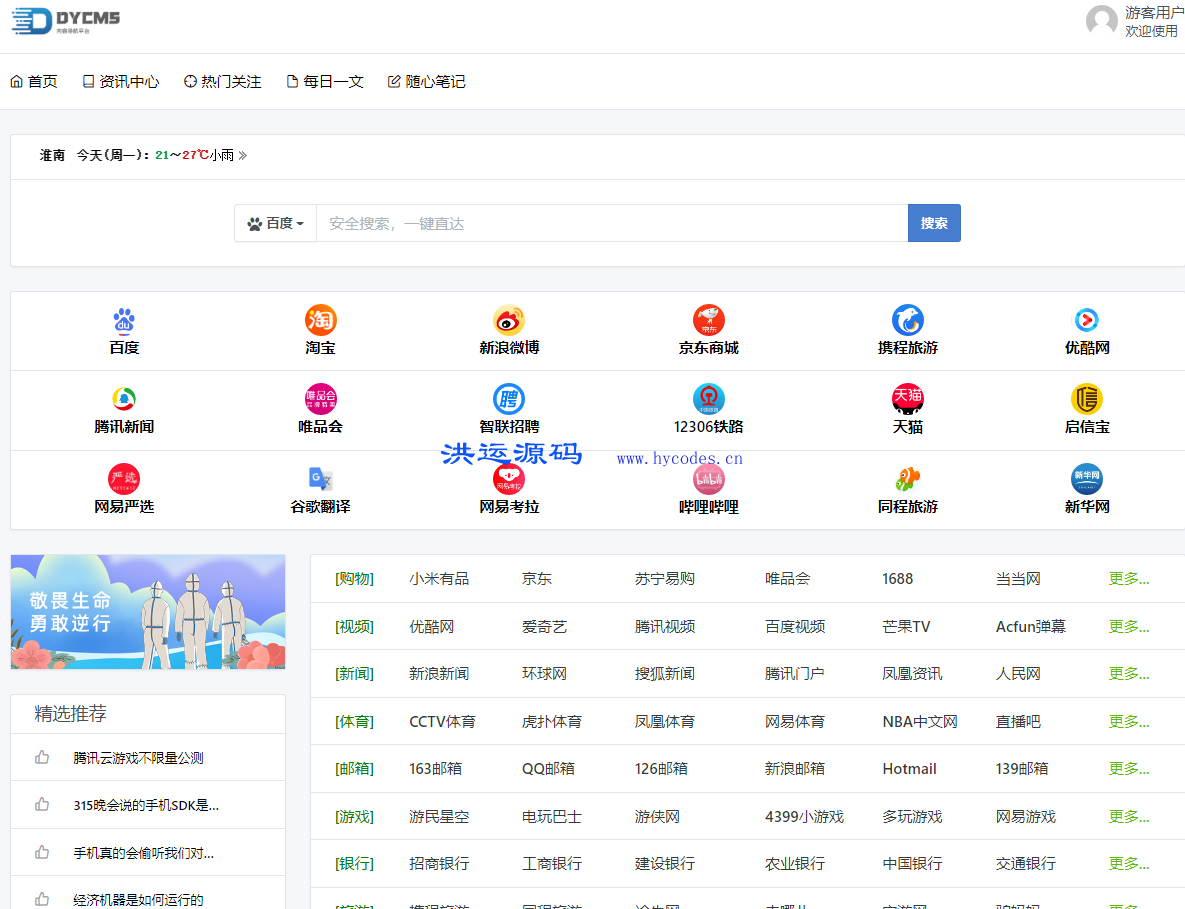The image size is (1185, 909).
Task: Open 小米有品 link
Action: point(439,579)
